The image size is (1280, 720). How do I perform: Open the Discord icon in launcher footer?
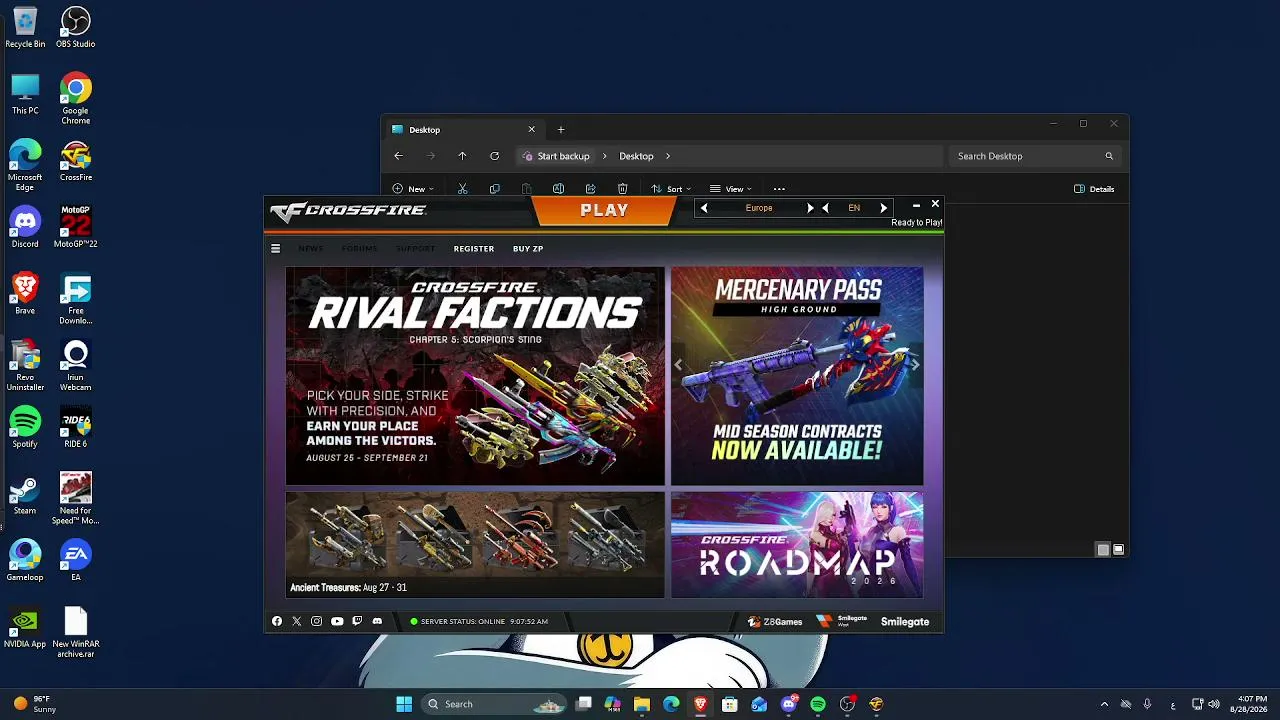377,621
